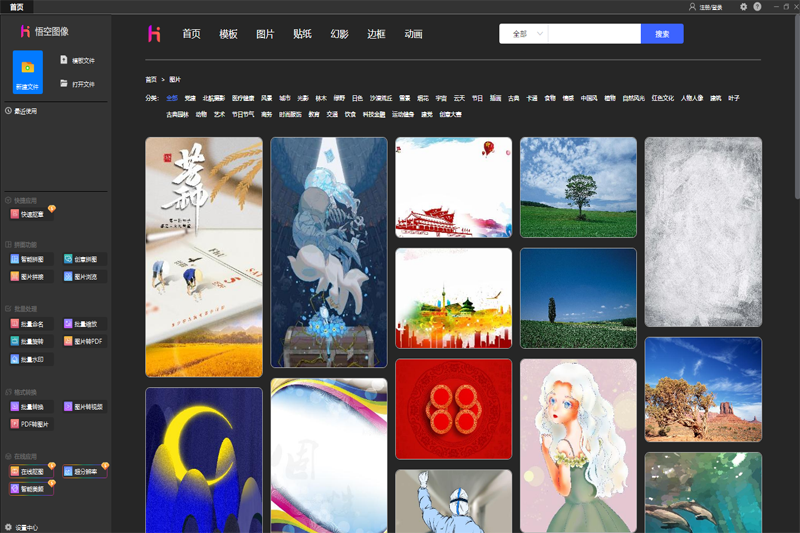Screen dimensions: 800x533
Task: Launch the 智能美颜 beauty tool
Action: [28, 488]
